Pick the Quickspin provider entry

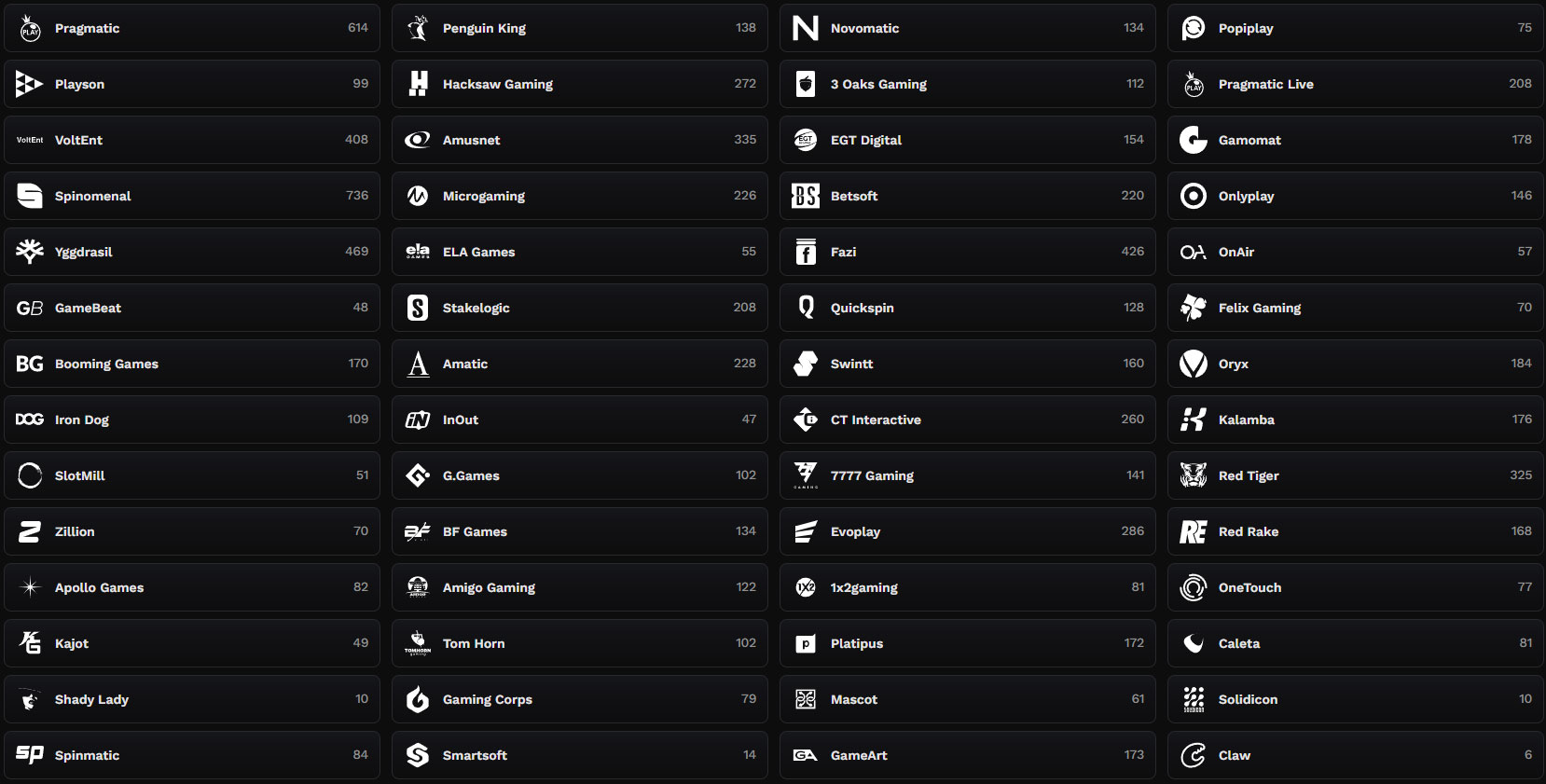point(968,308)
